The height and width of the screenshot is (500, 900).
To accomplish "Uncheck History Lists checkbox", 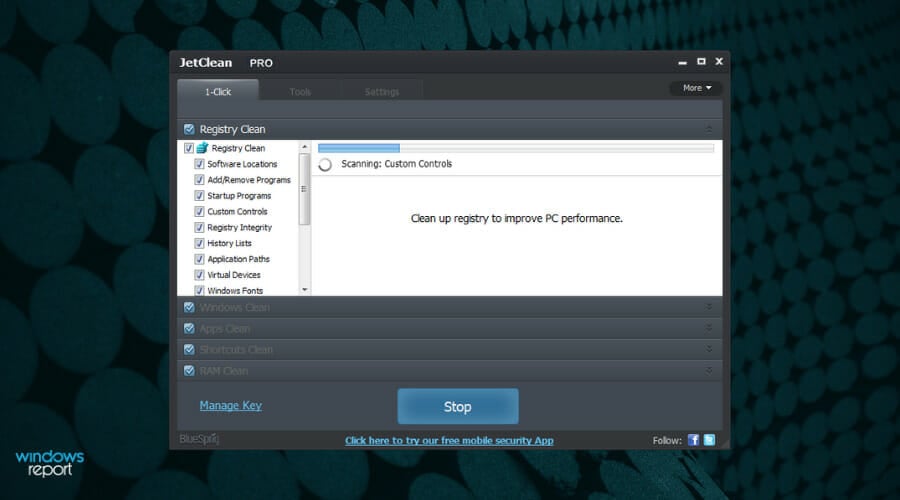I will click(199, 243).
